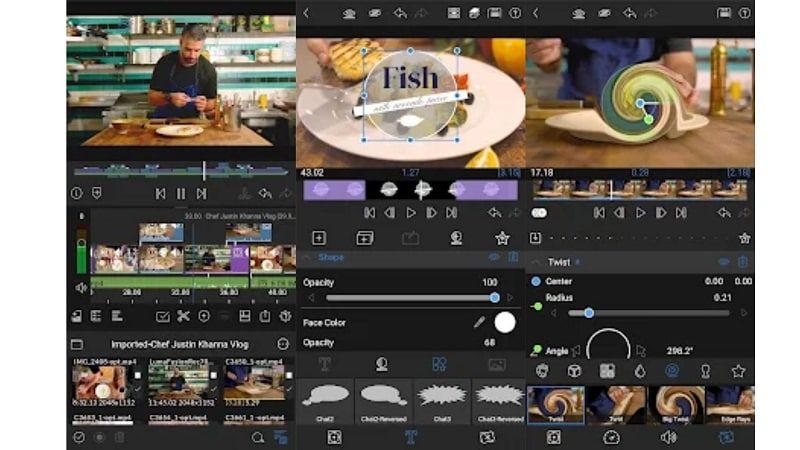The image size is (800, 450).
Task: Mute timeline audio via speaker icon
Action: pyautogui.click(x=81, y=288)
